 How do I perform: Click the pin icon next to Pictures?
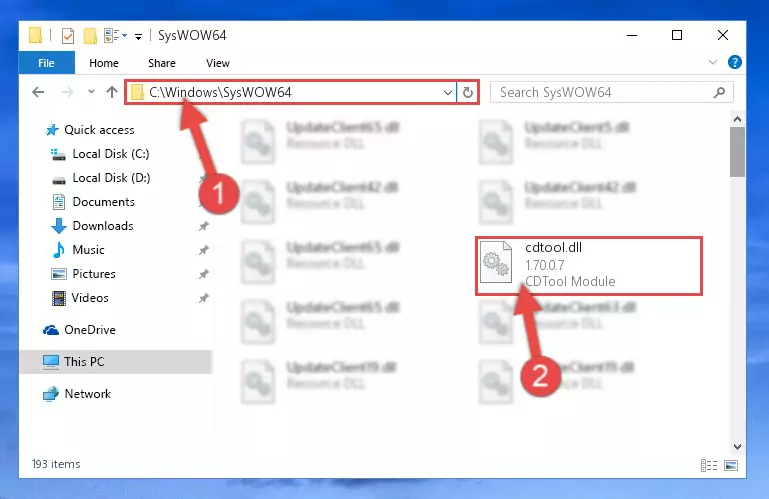204,274
